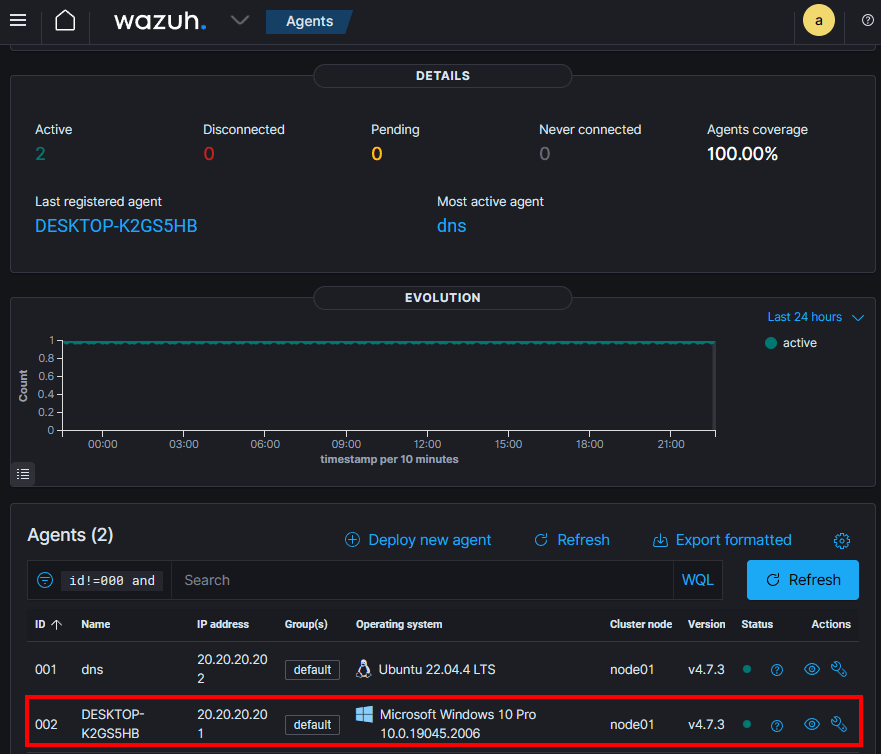Click status help icon for dns agent

coord(777,670)
